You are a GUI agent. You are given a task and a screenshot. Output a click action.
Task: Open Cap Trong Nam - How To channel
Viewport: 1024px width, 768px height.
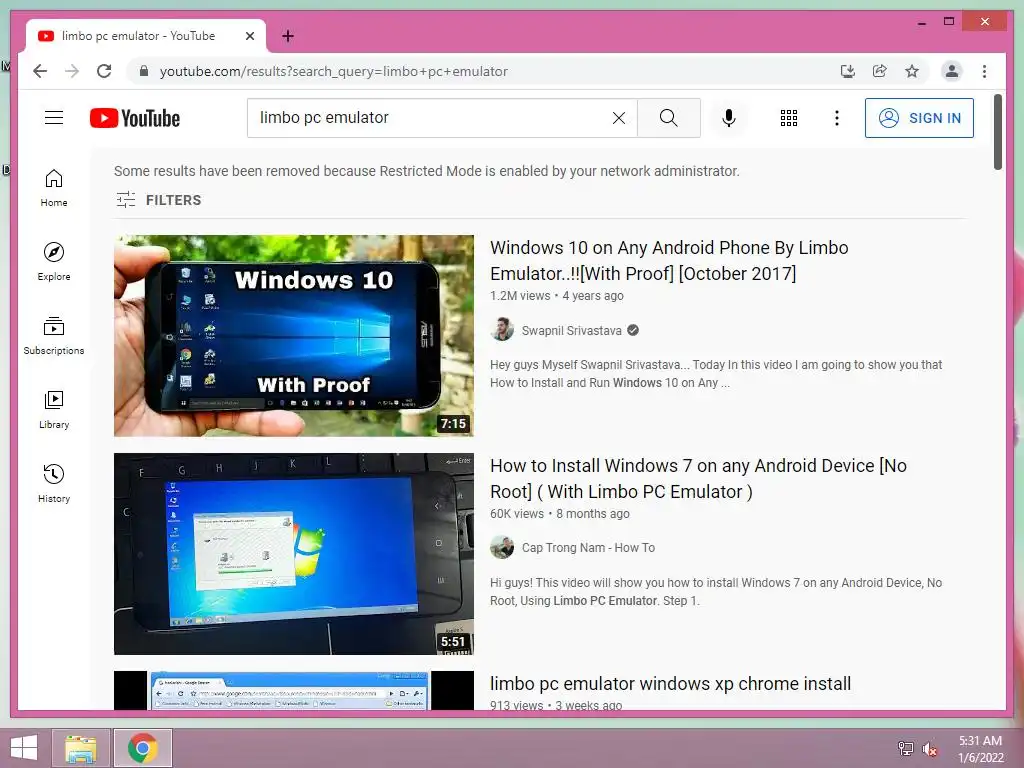[x=588, y=547]
